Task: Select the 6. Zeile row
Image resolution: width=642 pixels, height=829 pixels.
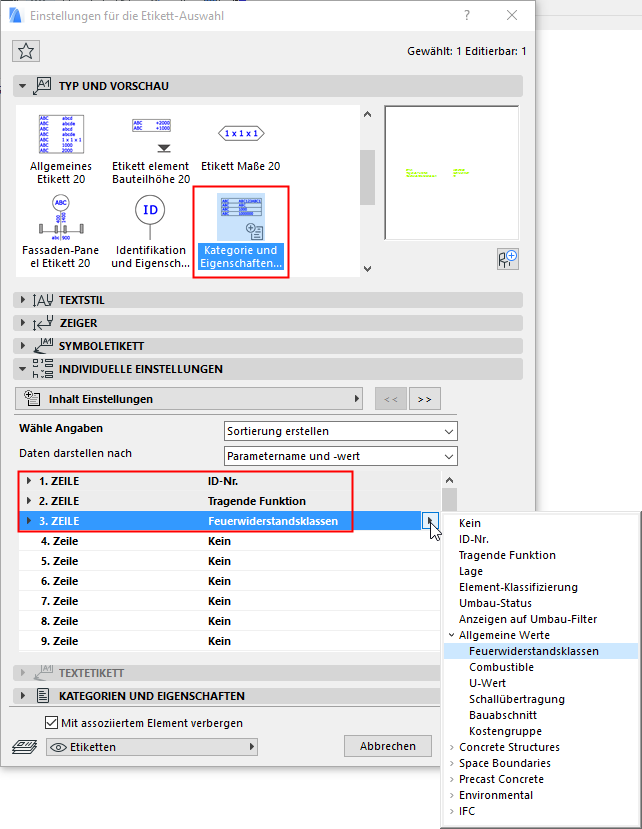Action: coord(229,581)
